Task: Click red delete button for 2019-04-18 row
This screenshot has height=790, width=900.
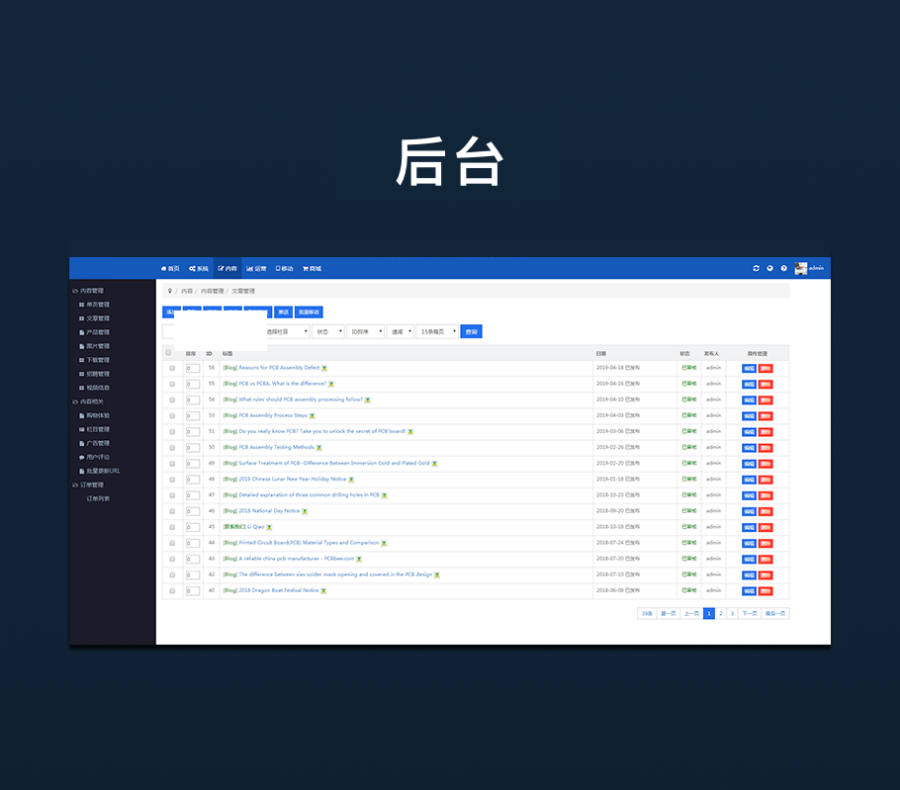Action: (766, 369)
